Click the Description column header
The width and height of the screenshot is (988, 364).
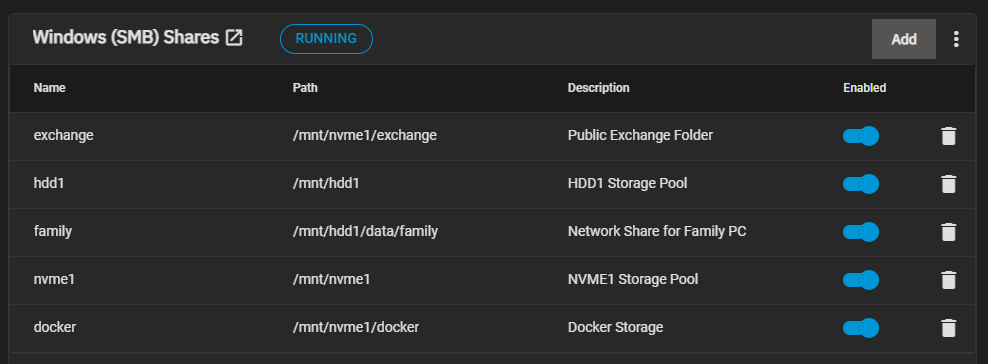pos(599,88)
